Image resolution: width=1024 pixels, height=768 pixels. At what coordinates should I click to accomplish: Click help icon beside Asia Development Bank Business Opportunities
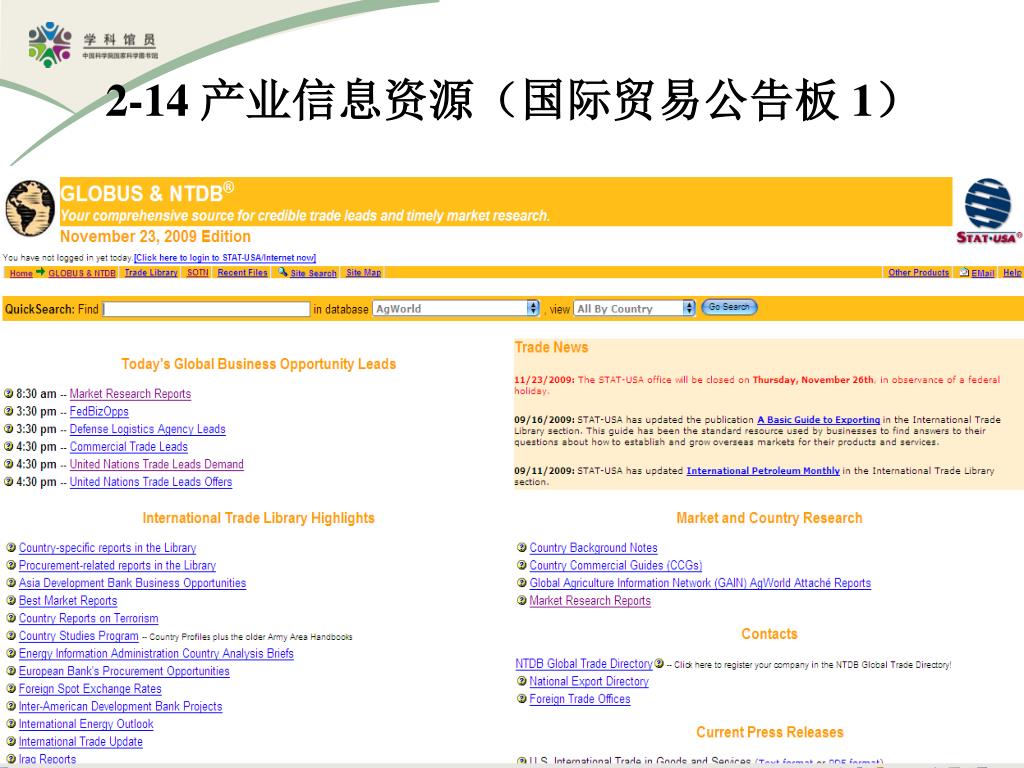click(11, 583)
